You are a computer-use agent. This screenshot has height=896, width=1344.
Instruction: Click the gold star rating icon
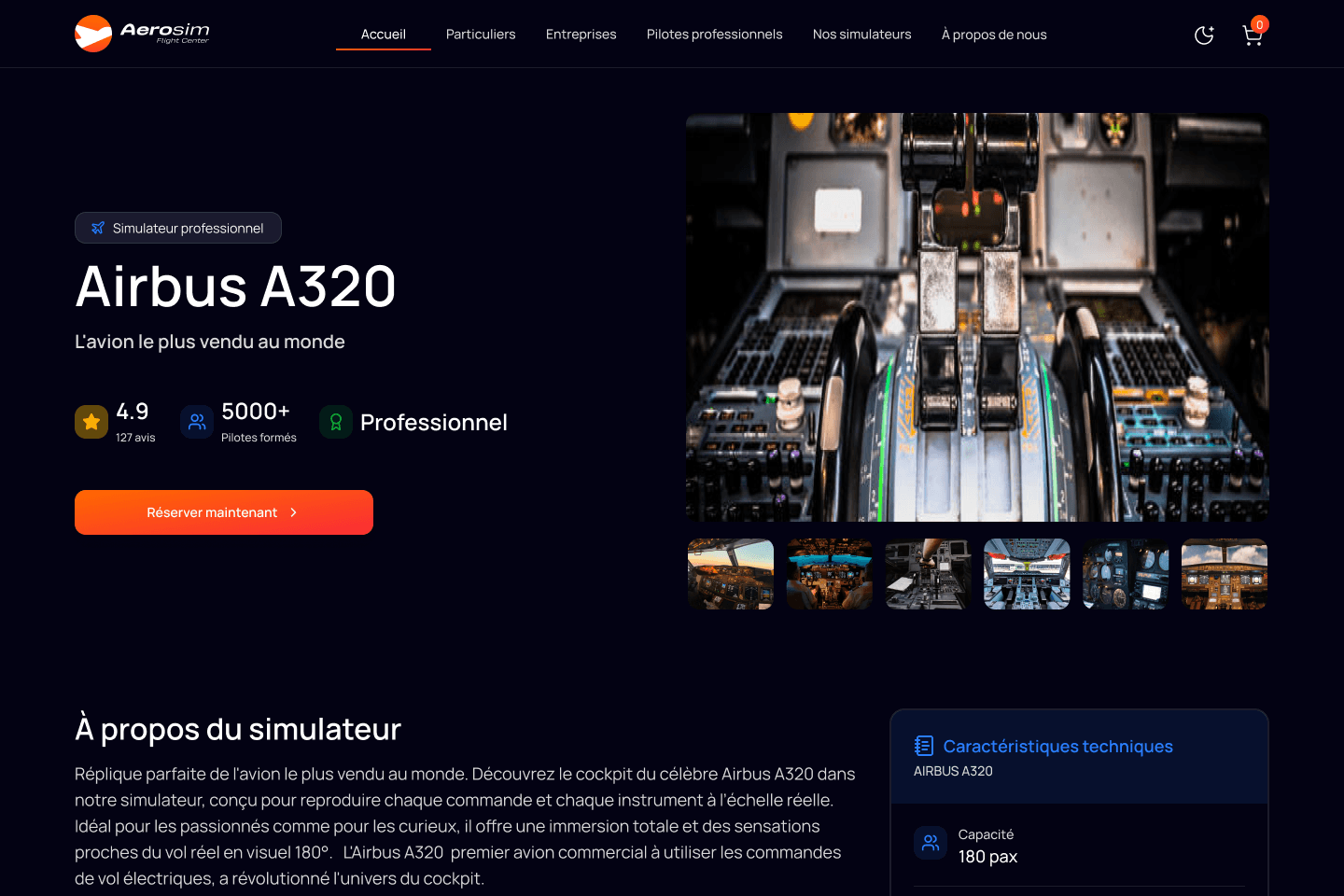tap(91, 422)
